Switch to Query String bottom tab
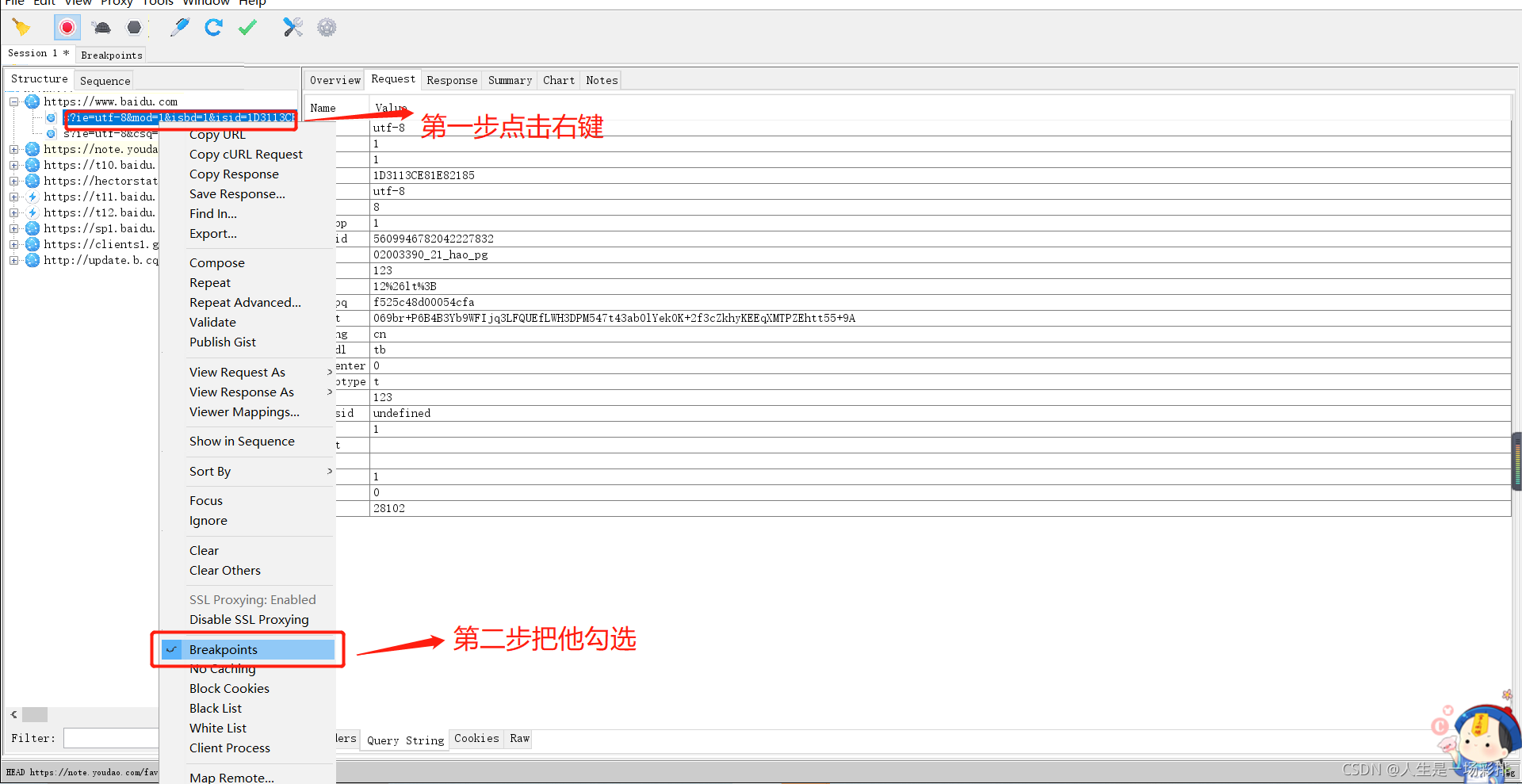The width and height of the screenshot is (1522, 784). (405, 740)
